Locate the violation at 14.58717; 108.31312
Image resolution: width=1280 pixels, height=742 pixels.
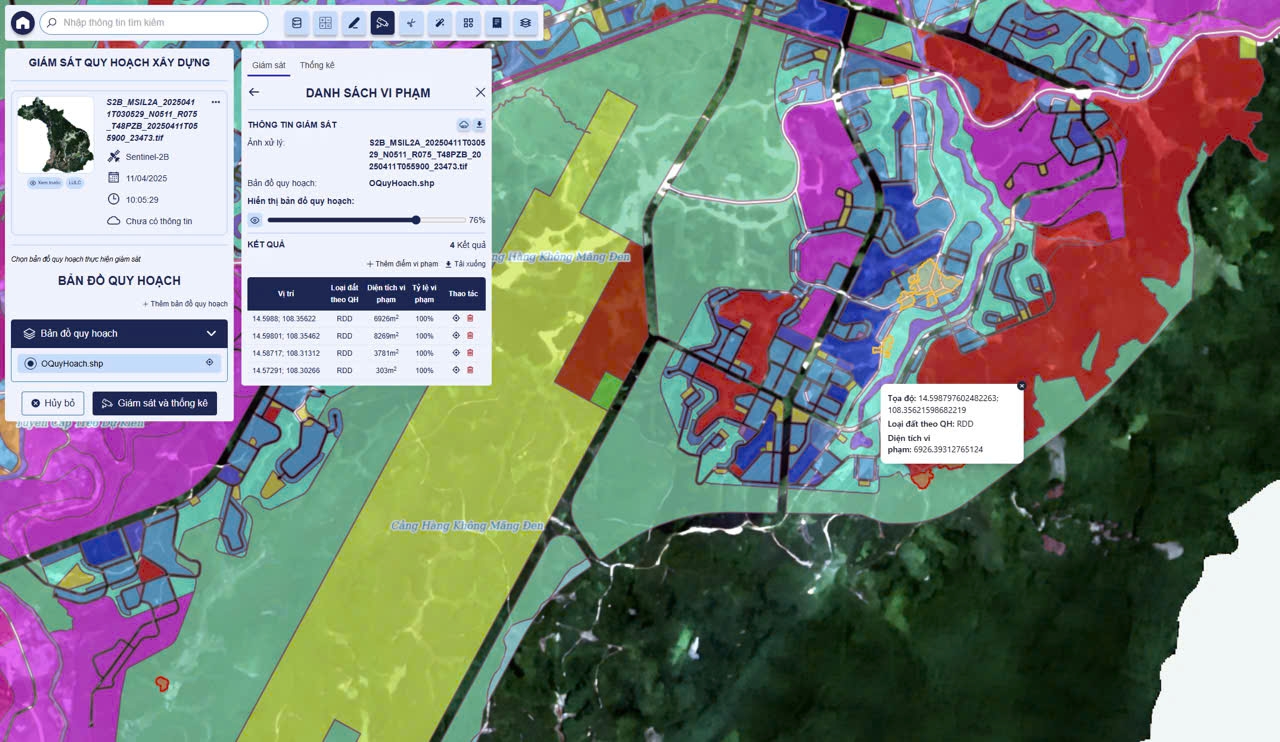coord(456,353)
